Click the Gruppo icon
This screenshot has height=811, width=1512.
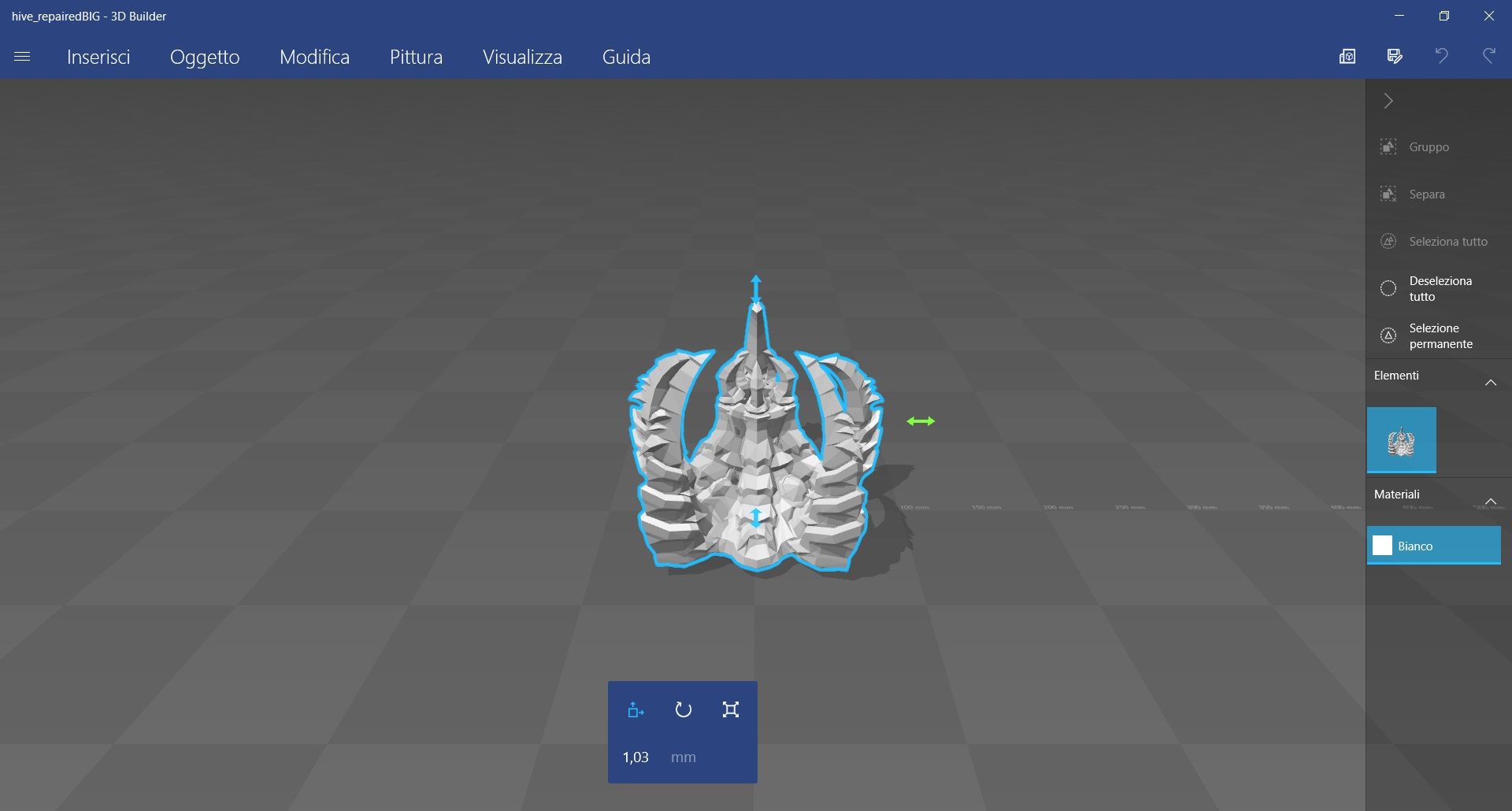[x=1388, y=147]
